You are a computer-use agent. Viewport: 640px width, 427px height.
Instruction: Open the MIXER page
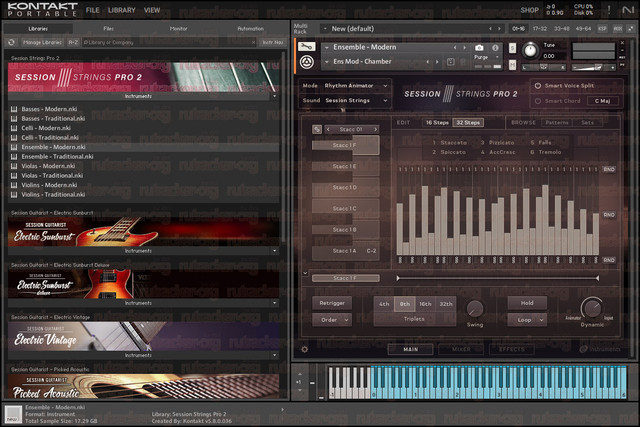click(461, 349)
